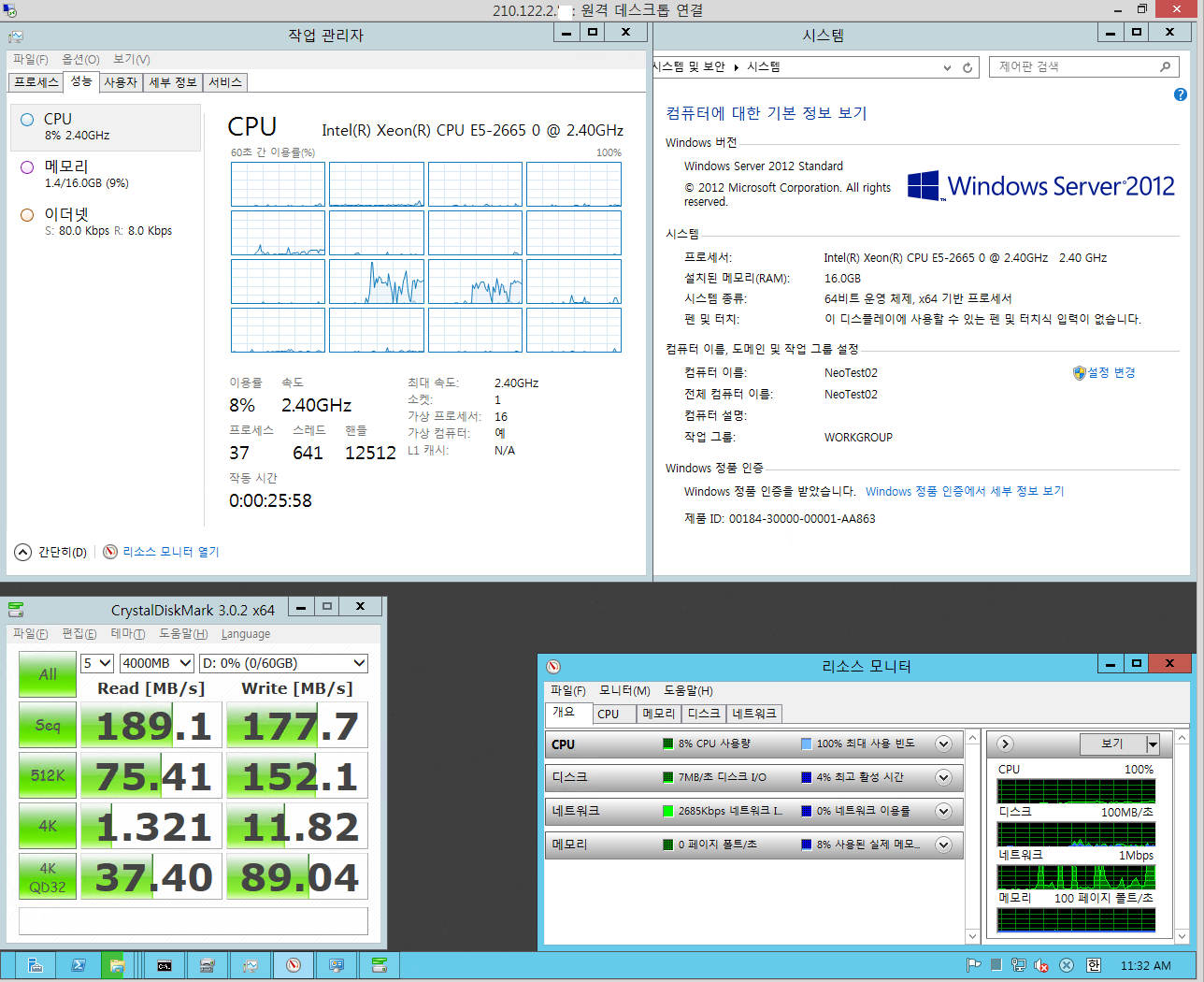Open test count dropdown showing 5
This screenshot has height=982, width=1204.
97,663
